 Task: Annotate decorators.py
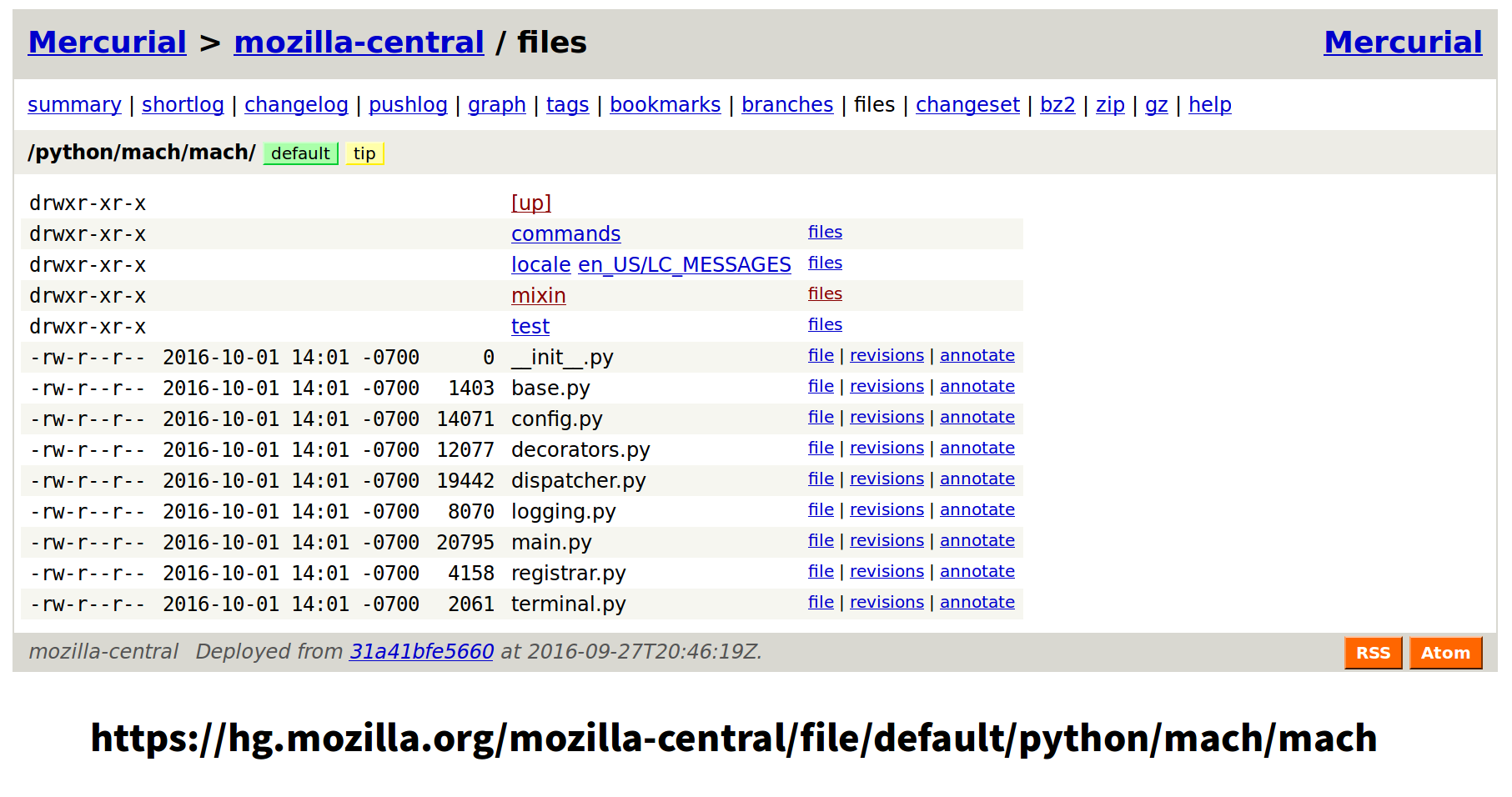[x=977, y=448]
